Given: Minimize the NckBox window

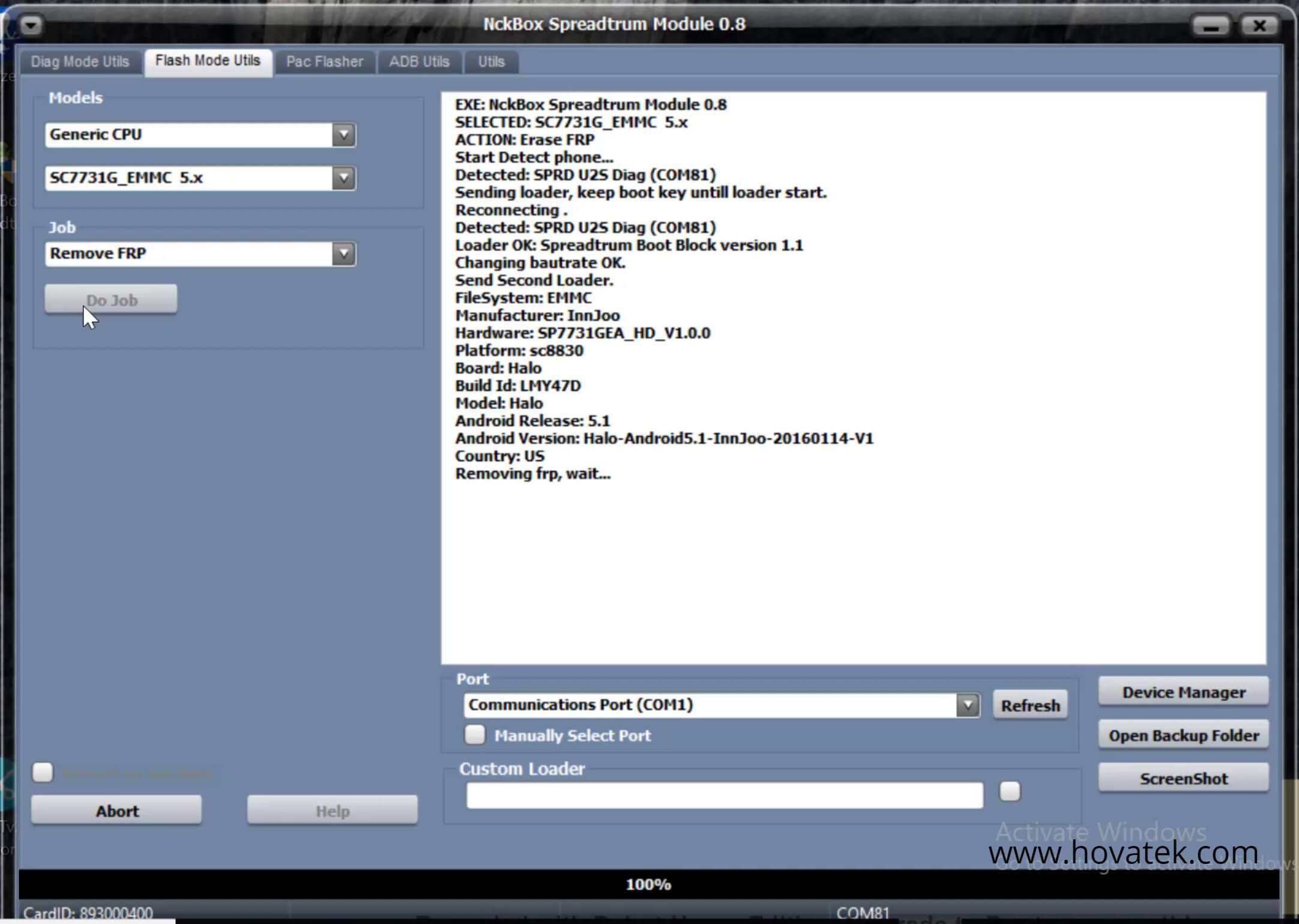Looking at the screenshot, I should [1210, 26].
